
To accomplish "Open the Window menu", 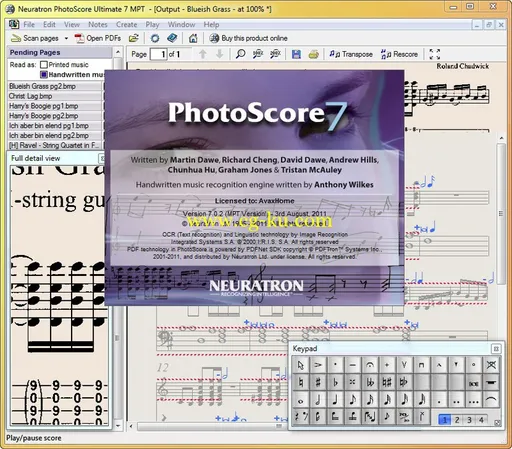I will coord(181,24).
